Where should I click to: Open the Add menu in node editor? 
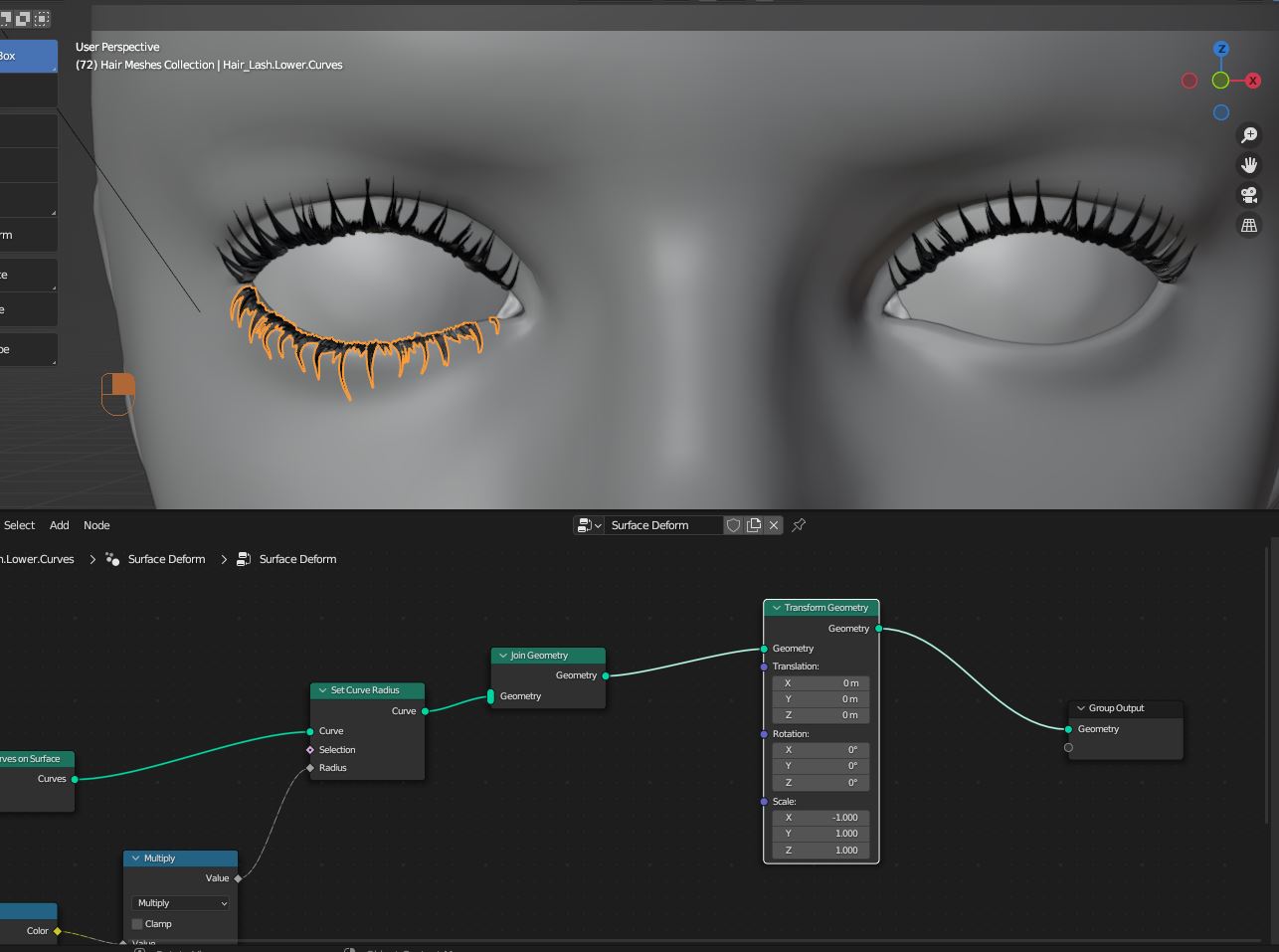click(60, 525)
